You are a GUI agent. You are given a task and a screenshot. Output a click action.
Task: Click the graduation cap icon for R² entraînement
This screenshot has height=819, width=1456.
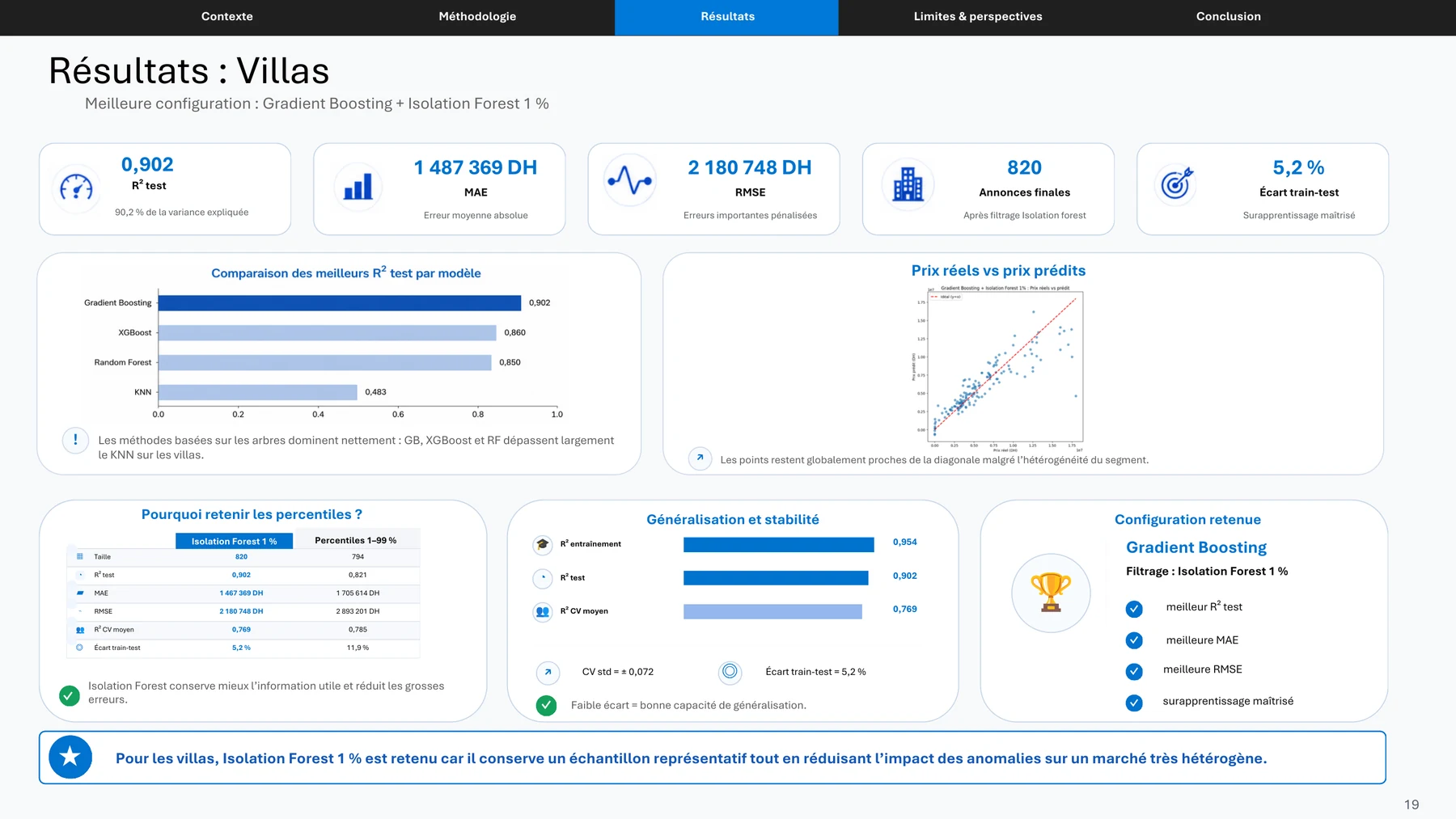coord(542,544)
